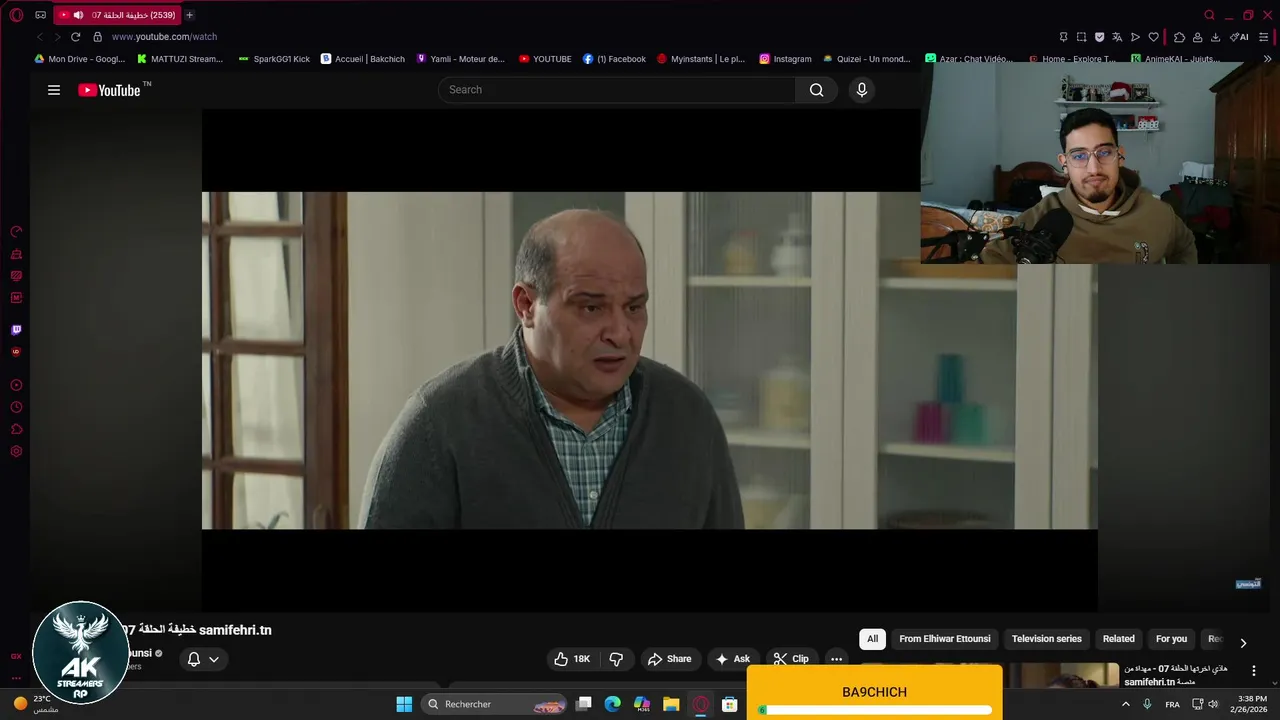The image size is (1280, 720).
Task: Show more bookmarks with overflow chevron
Action: coord(1268,59)
